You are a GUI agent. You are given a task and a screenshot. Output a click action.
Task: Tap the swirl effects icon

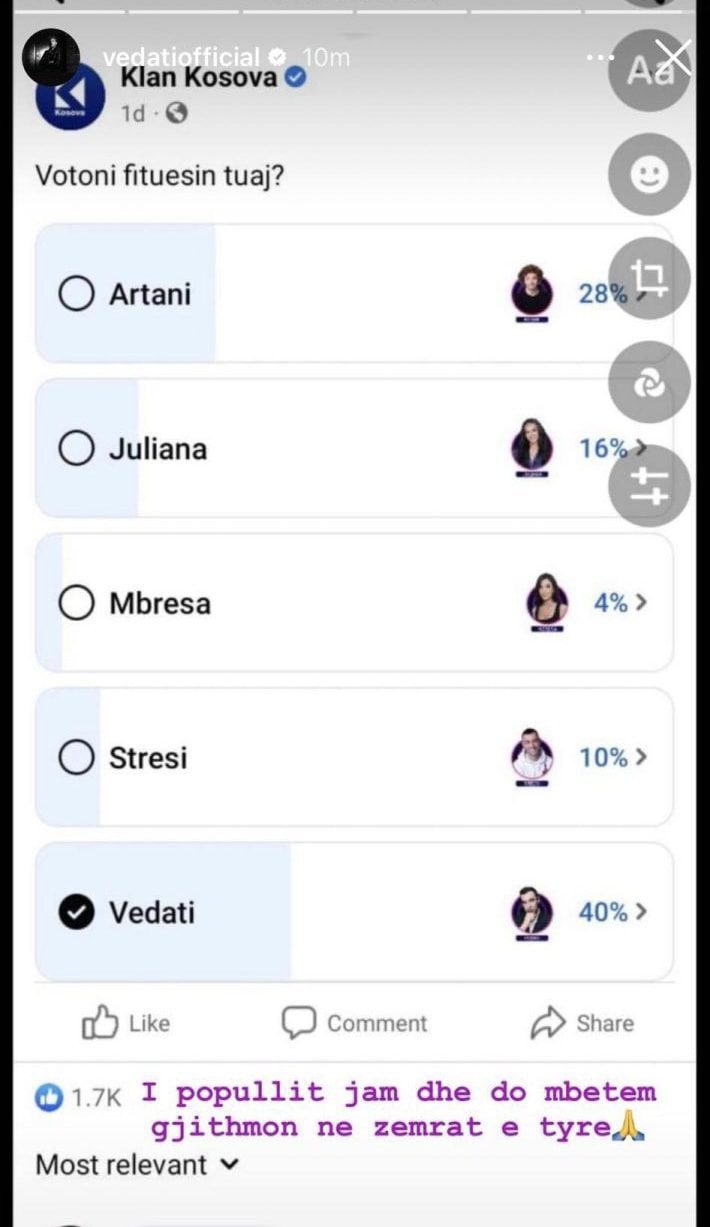[x=649, y=383]
